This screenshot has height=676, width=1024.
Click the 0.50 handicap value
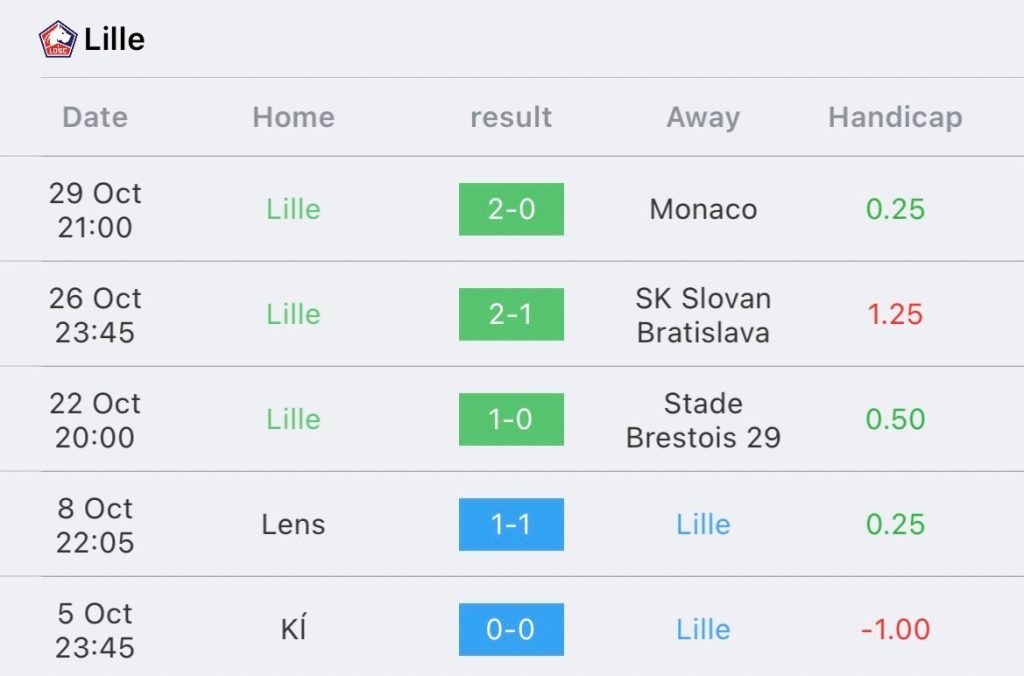tap(895, 419)
